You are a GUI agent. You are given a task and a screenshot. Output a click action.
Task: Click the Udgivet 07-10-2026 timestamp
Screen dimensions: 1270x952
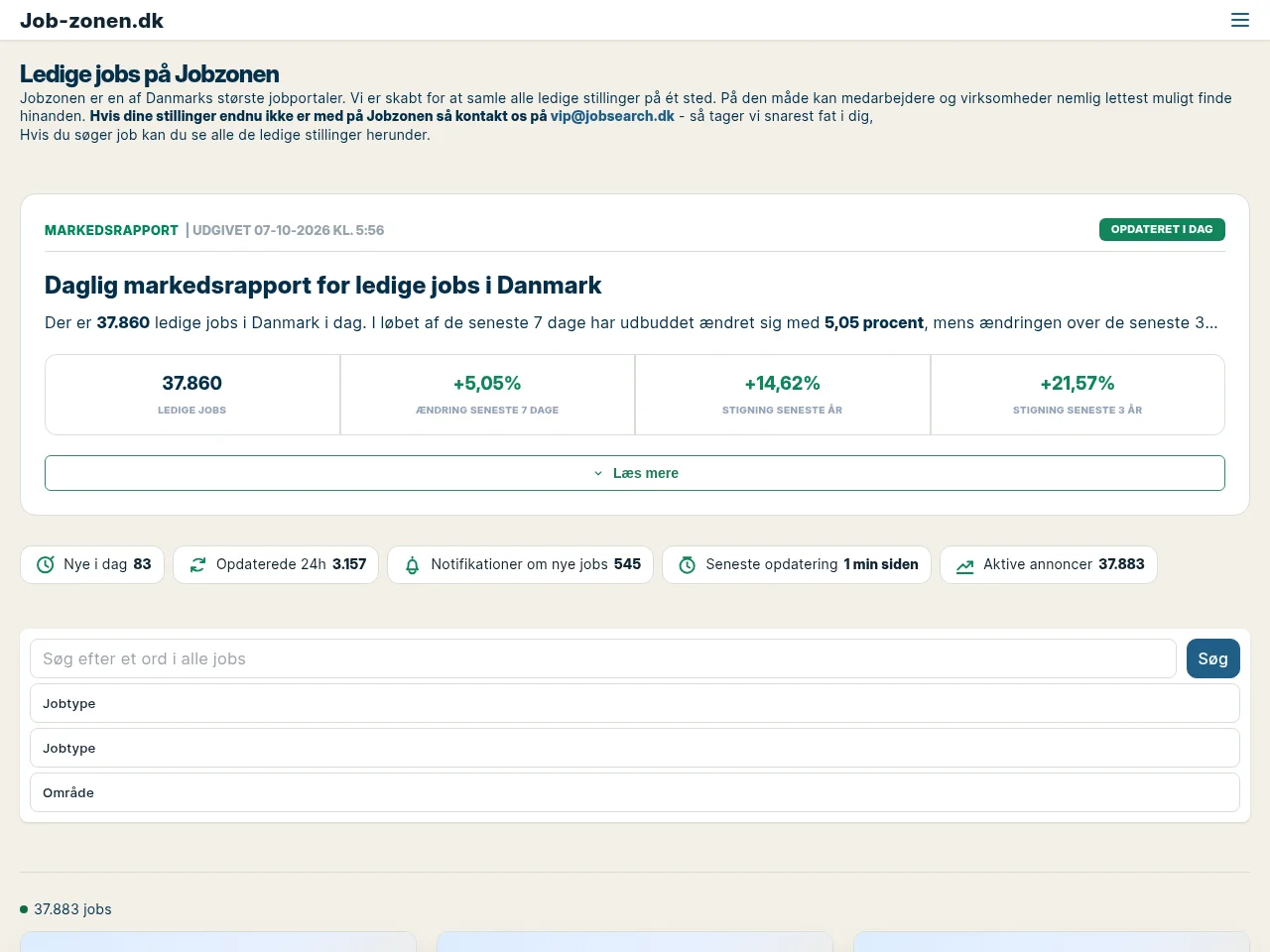click(288, 230)
